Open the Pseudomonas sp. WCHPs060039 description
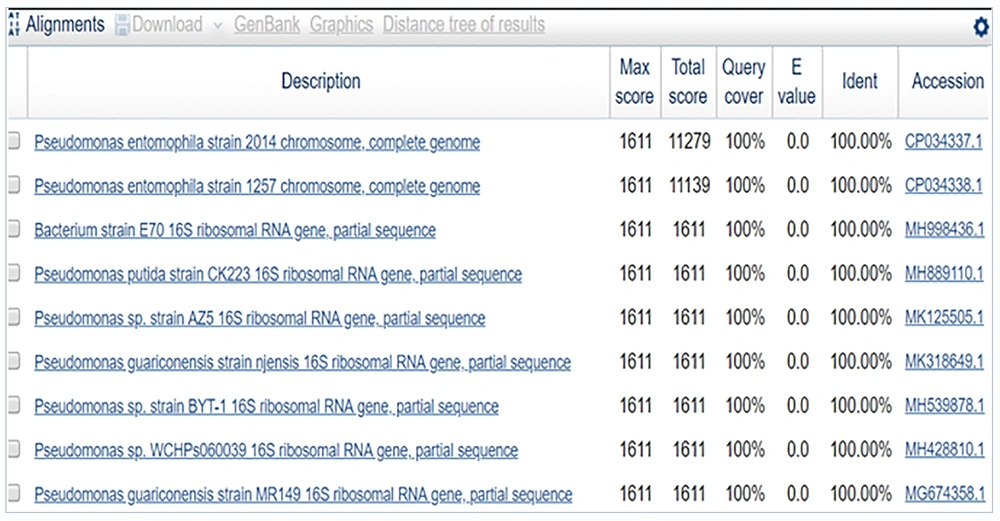 276,451
